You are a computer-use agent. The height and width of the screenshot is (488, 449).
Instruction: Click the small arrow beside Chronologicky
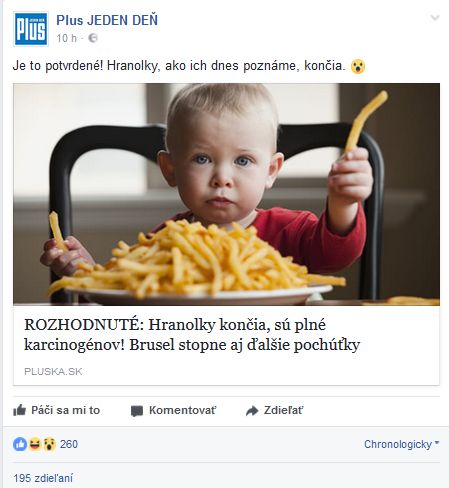click(437, 443)
